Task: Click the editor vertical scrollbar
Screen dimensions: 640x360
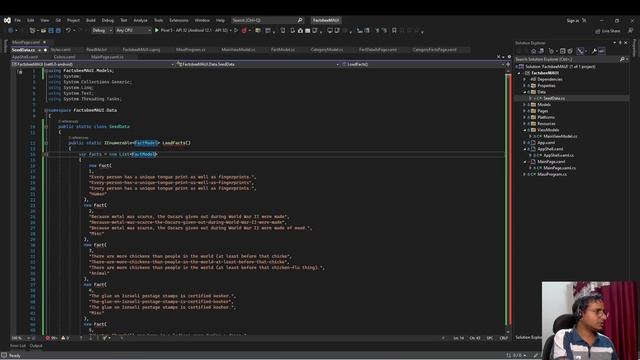Action: [x=508, y=200]
